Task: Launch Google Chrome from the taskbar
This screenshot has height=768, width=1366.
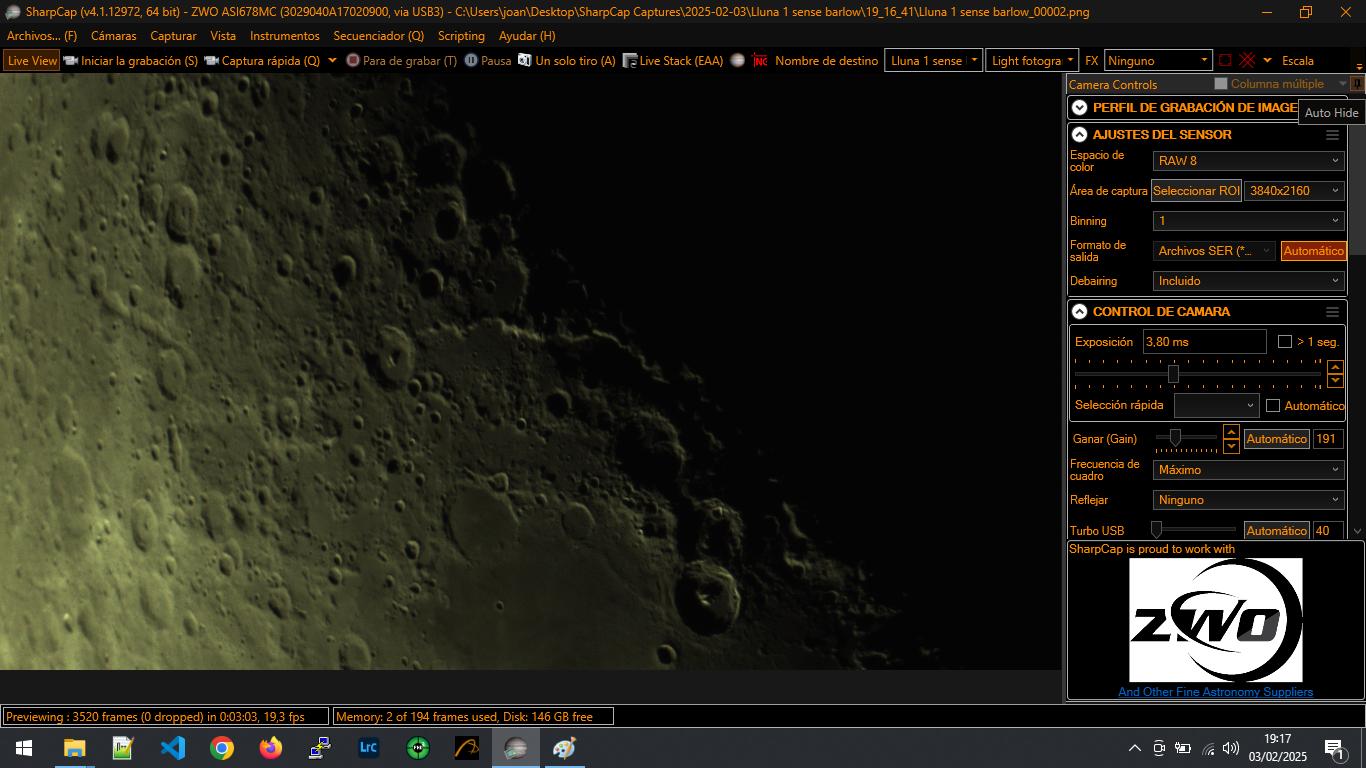Action: [x=222, y=748]
